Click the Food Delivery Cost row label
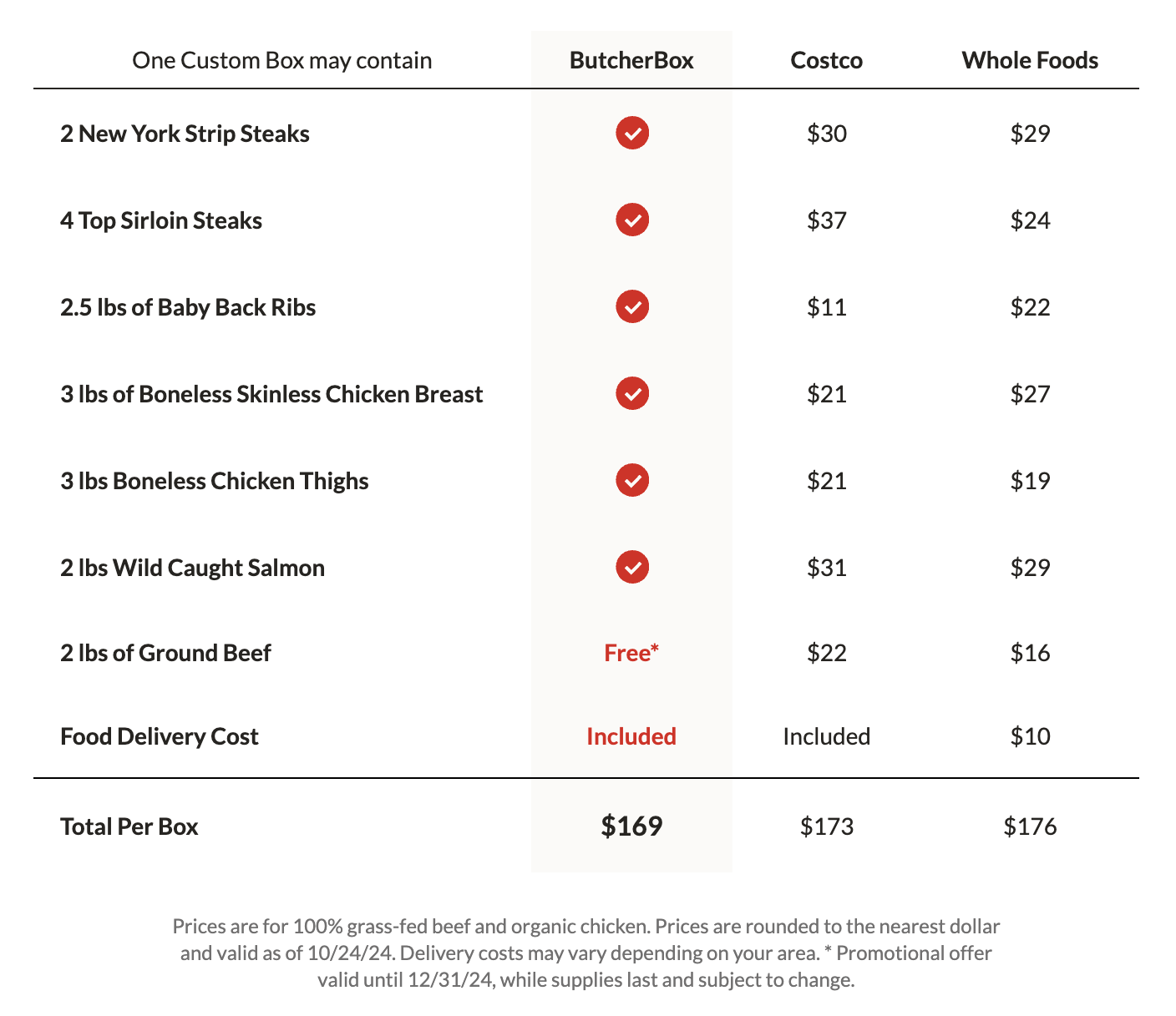This screenshot has width=1176, height=1016. [x=160, y=736]
